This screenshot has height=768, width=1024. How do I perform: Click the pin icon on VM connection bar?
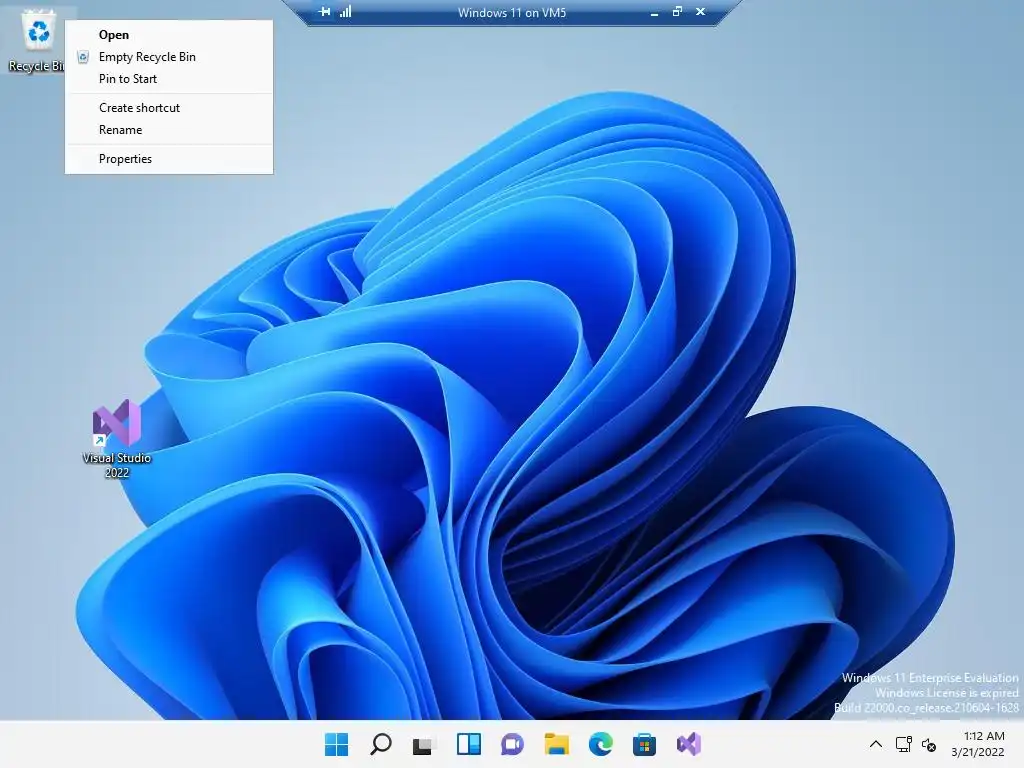325,12
